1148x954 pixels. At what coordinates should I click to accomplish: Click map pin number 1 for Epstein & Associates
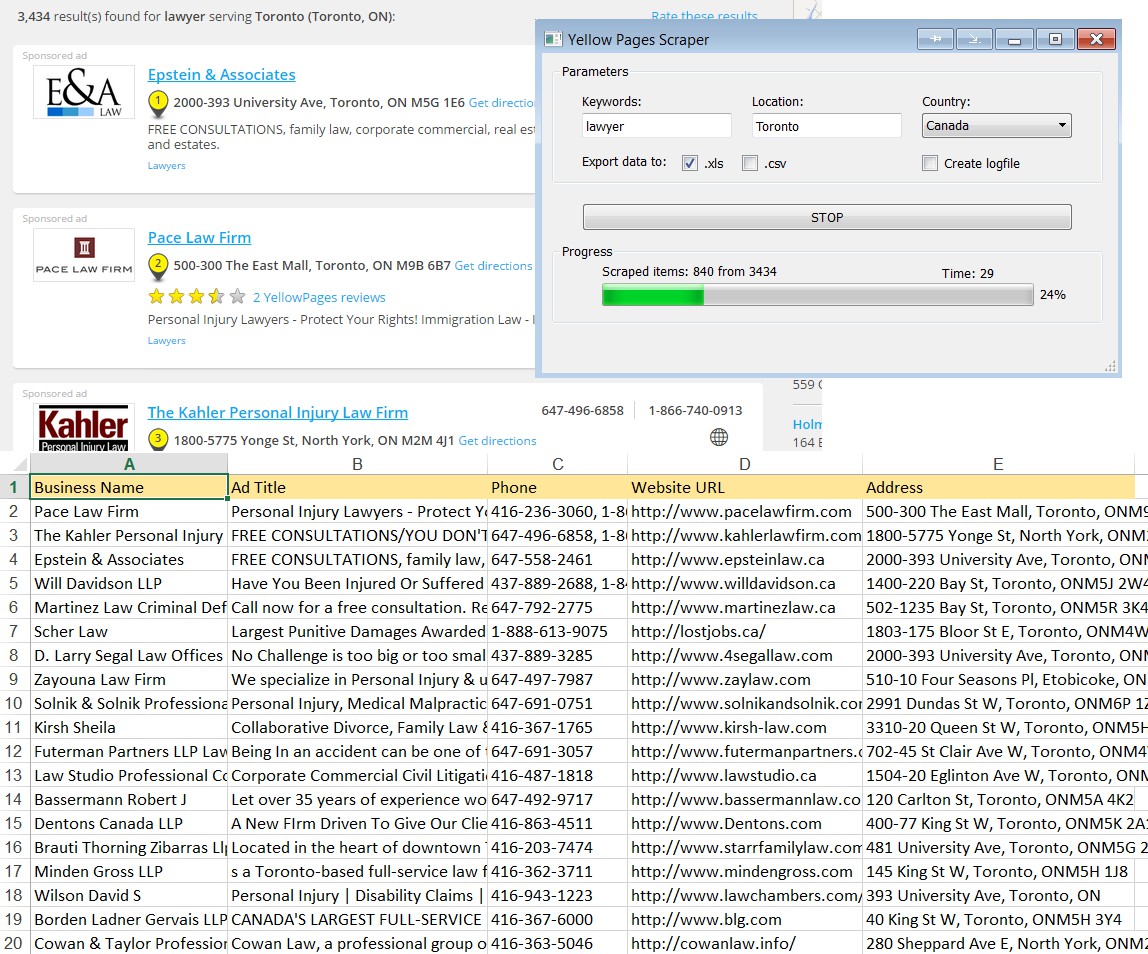tap(157, 103)
